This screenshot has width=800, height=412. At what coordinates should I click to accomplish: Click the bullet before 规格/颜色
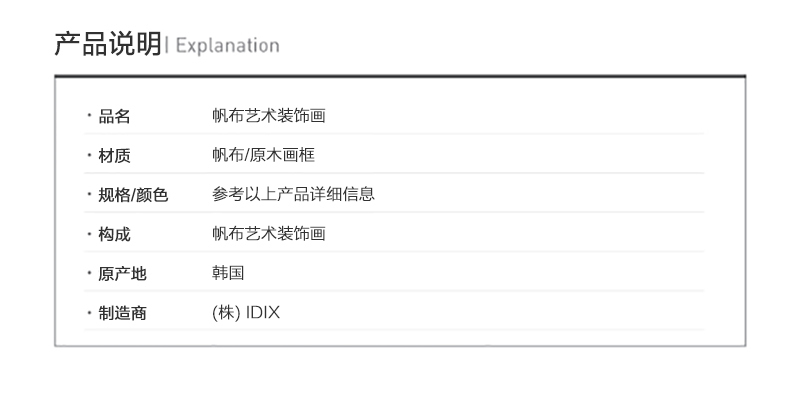click(x=89, y=195)
